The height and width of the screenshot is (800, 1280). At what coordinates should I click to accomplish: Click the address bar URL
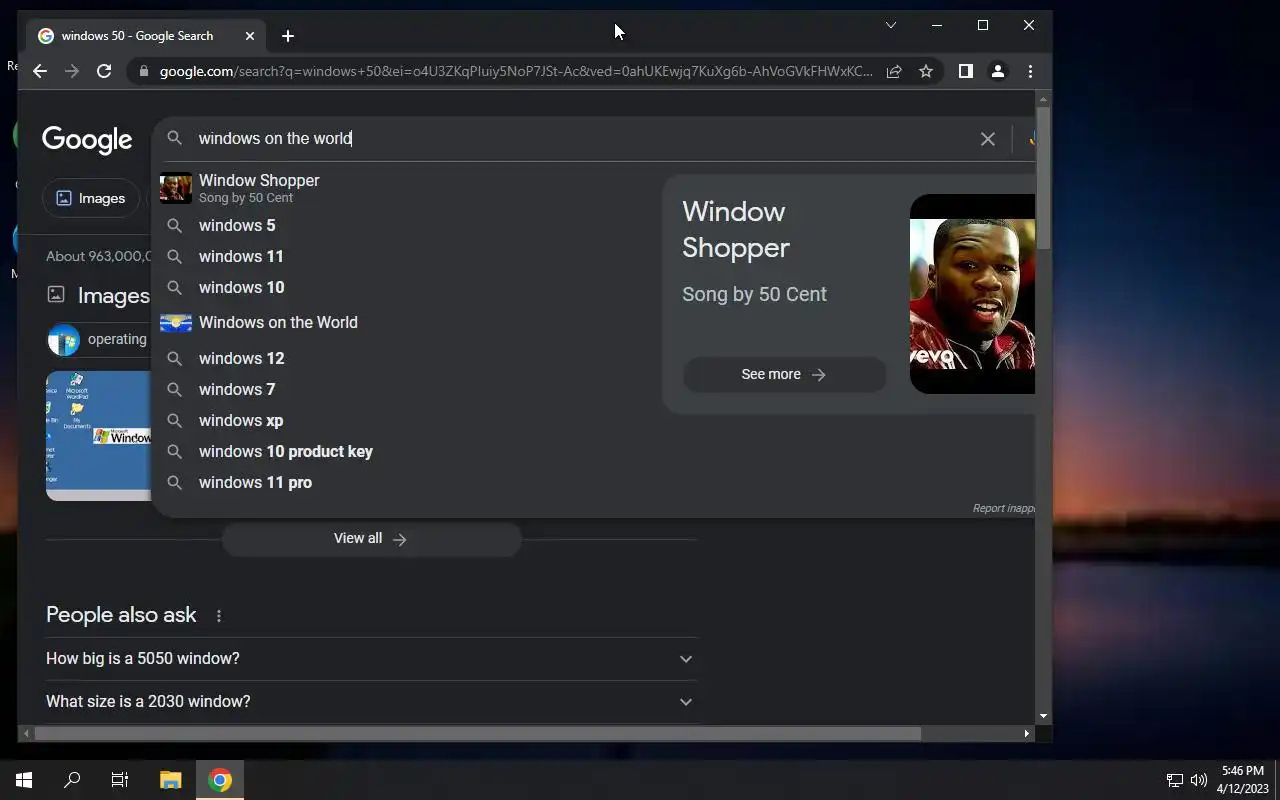click(516, 71)
